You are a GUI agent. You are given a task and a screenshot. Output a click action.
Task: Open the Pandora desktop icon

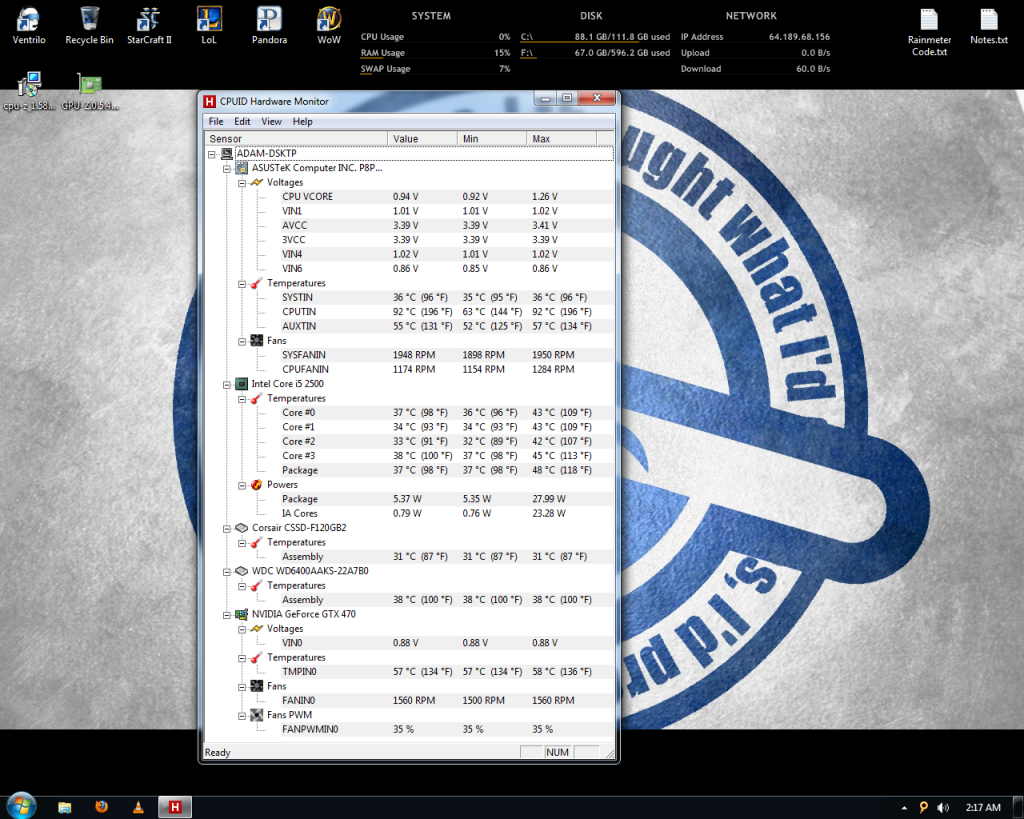click(268, 20)
